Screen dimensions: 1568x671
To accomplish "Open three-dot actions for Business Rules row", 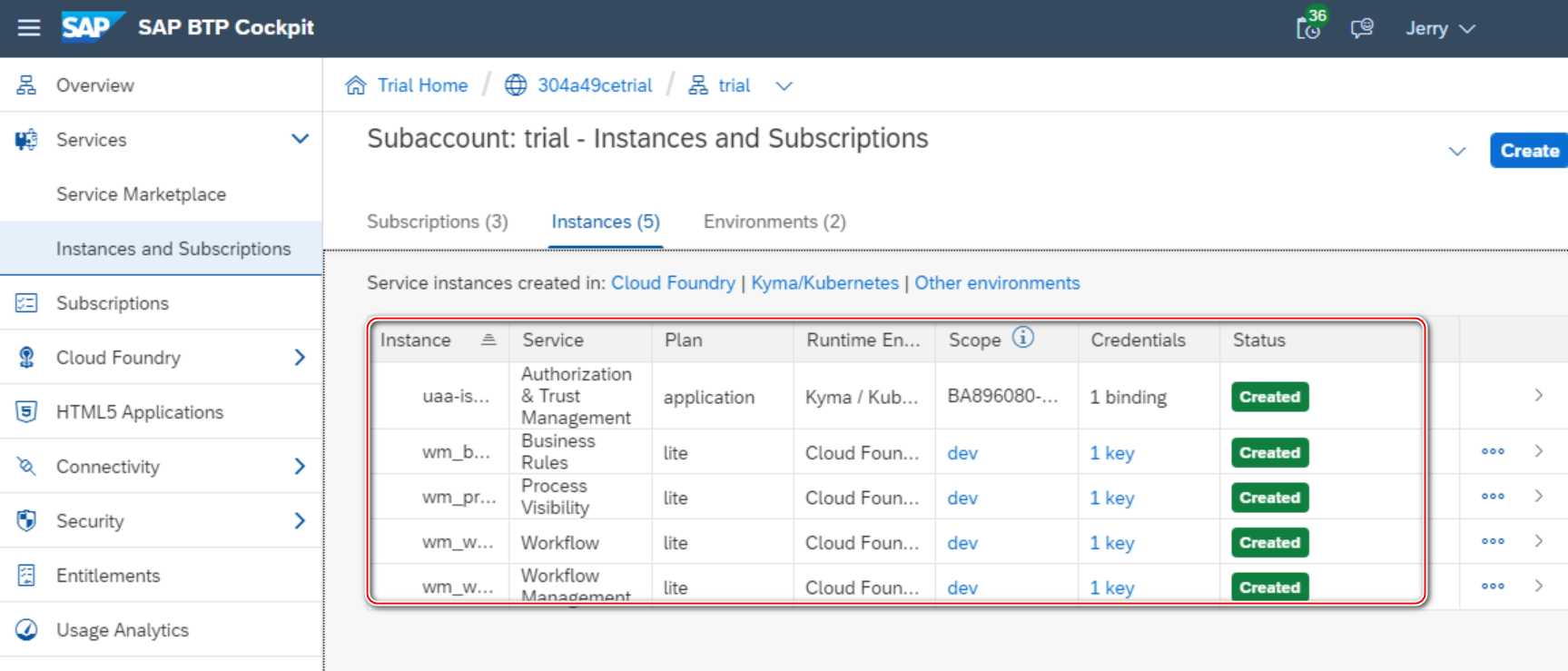I will (x=1493, y=451).
